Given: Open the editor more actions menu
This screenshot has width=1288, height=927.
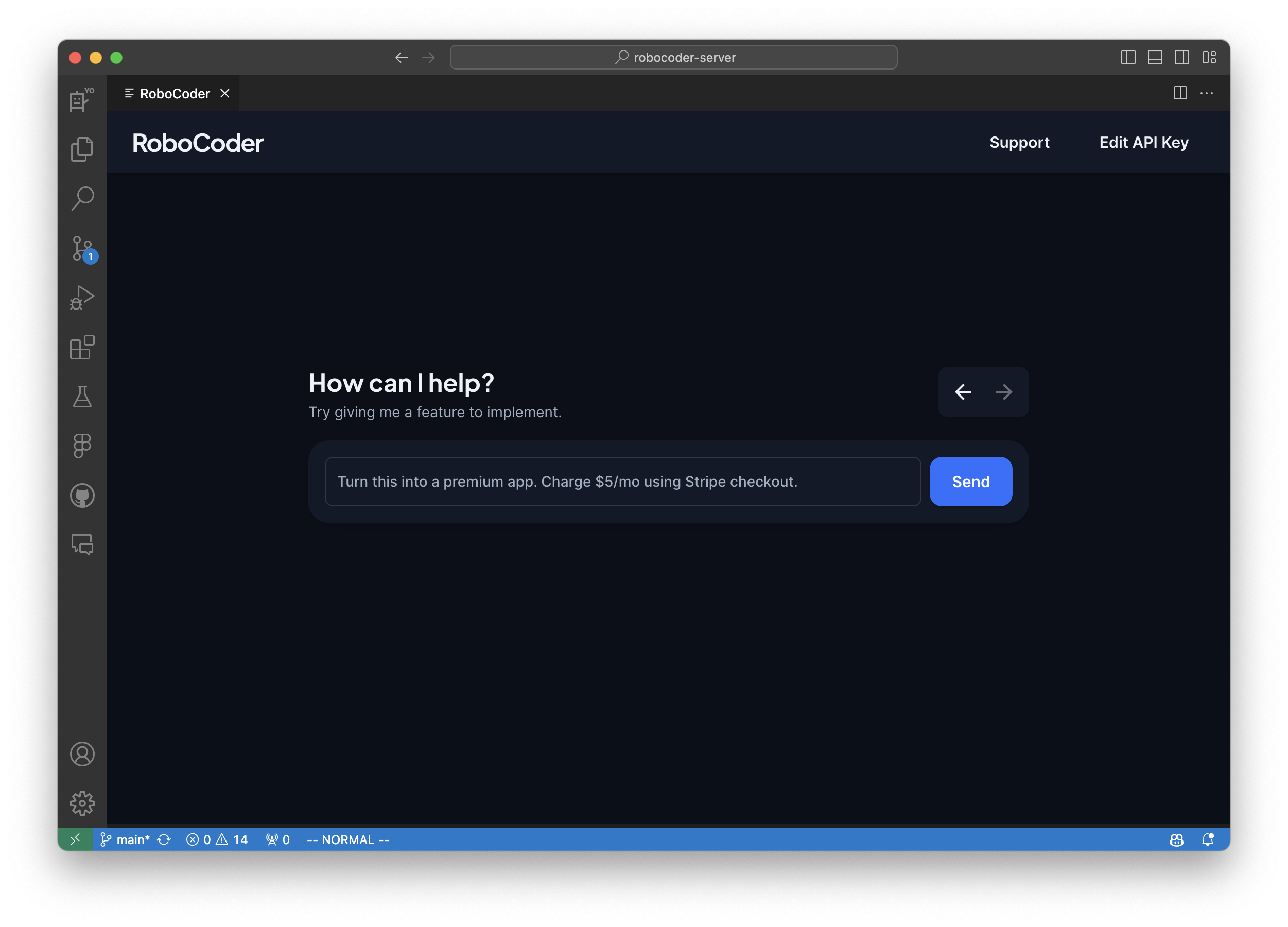Looking at the screenshot, I should (1206, 93).
